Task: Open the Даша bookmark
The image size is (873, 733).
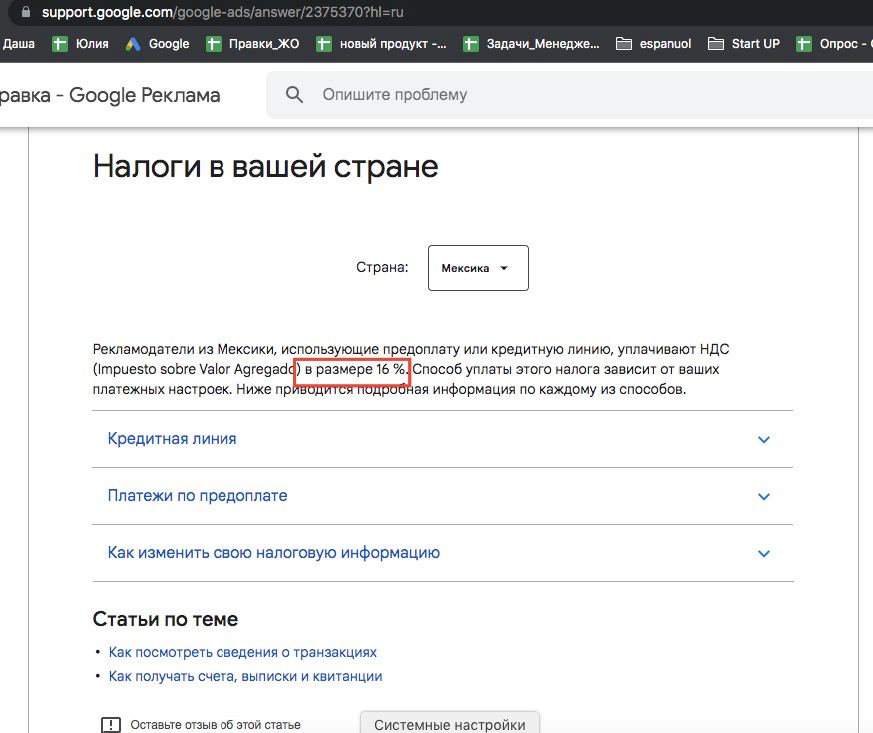Action: point(18,44)
